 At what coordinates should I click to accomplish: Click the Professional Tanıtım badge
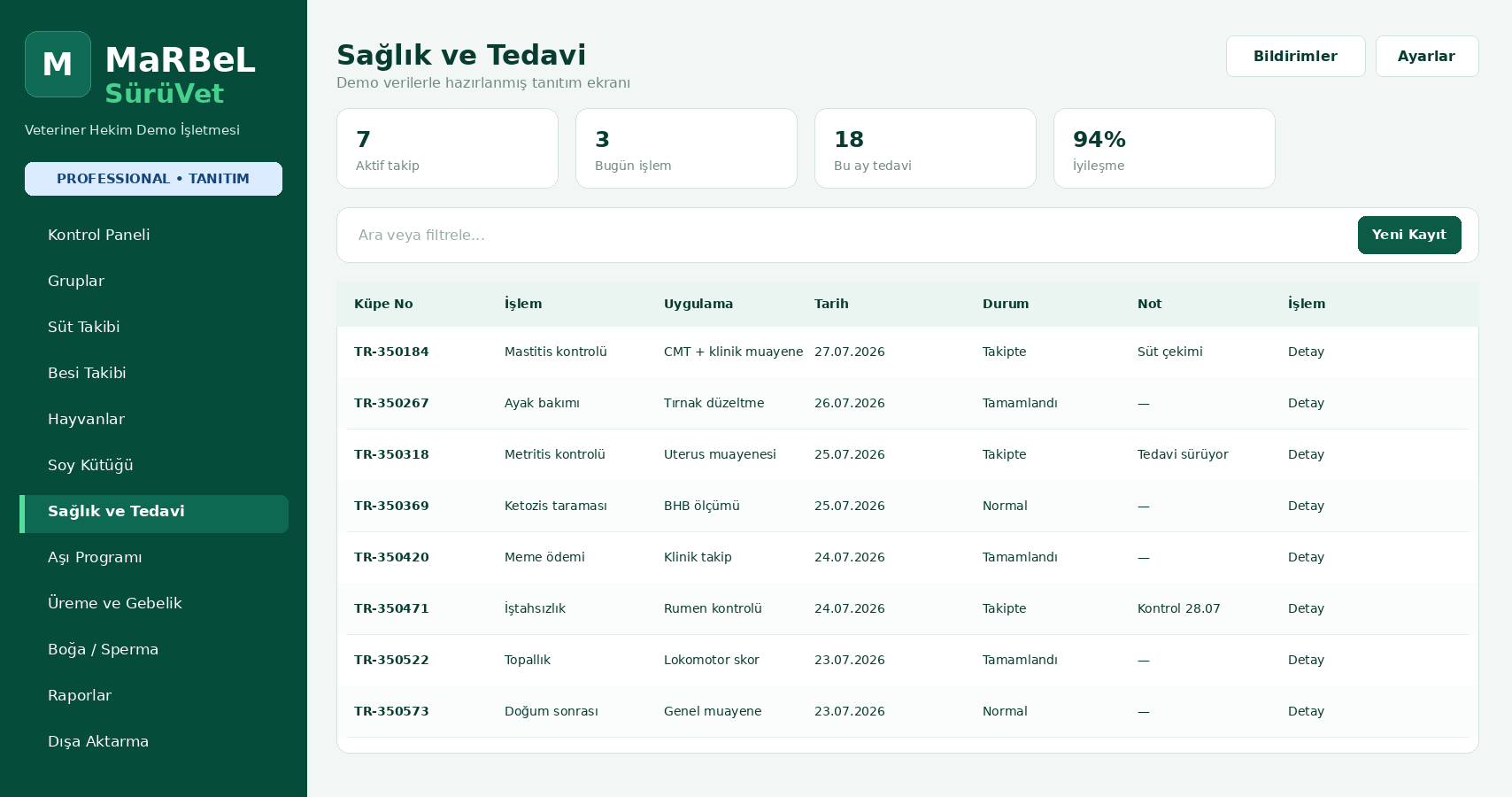(153, 179)
